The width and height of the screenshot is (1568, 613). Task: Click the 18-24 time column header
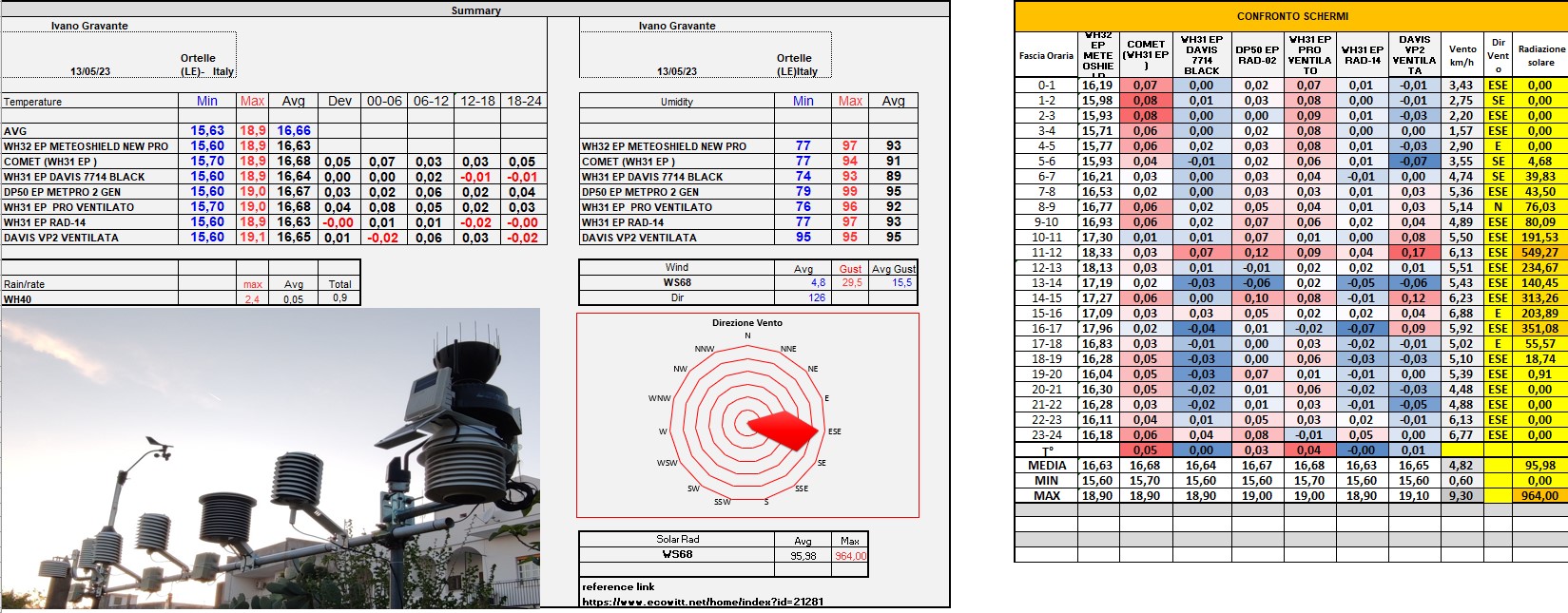tap(524, 101)
